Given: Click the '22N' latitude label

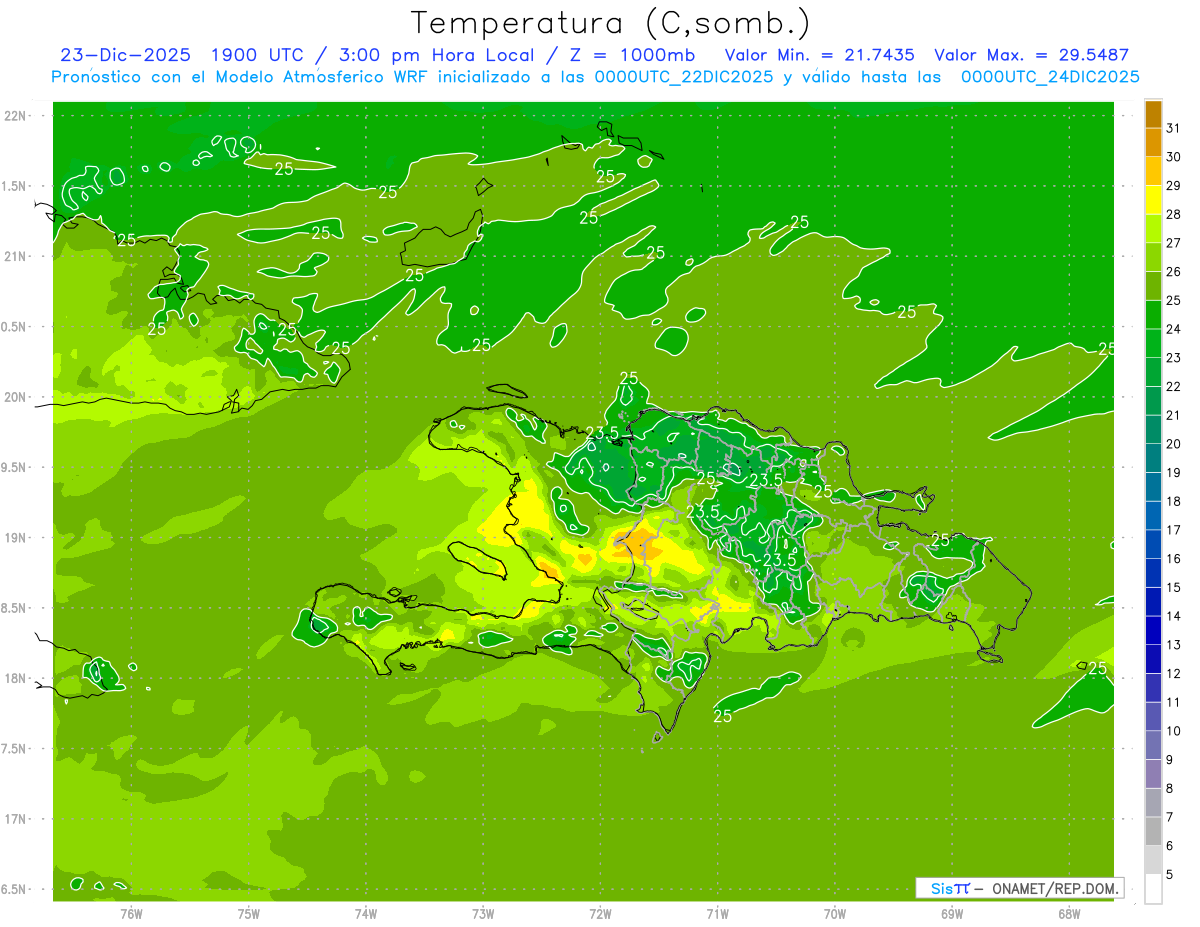Looking at the screenshot, I should click(x=16, y=116).
